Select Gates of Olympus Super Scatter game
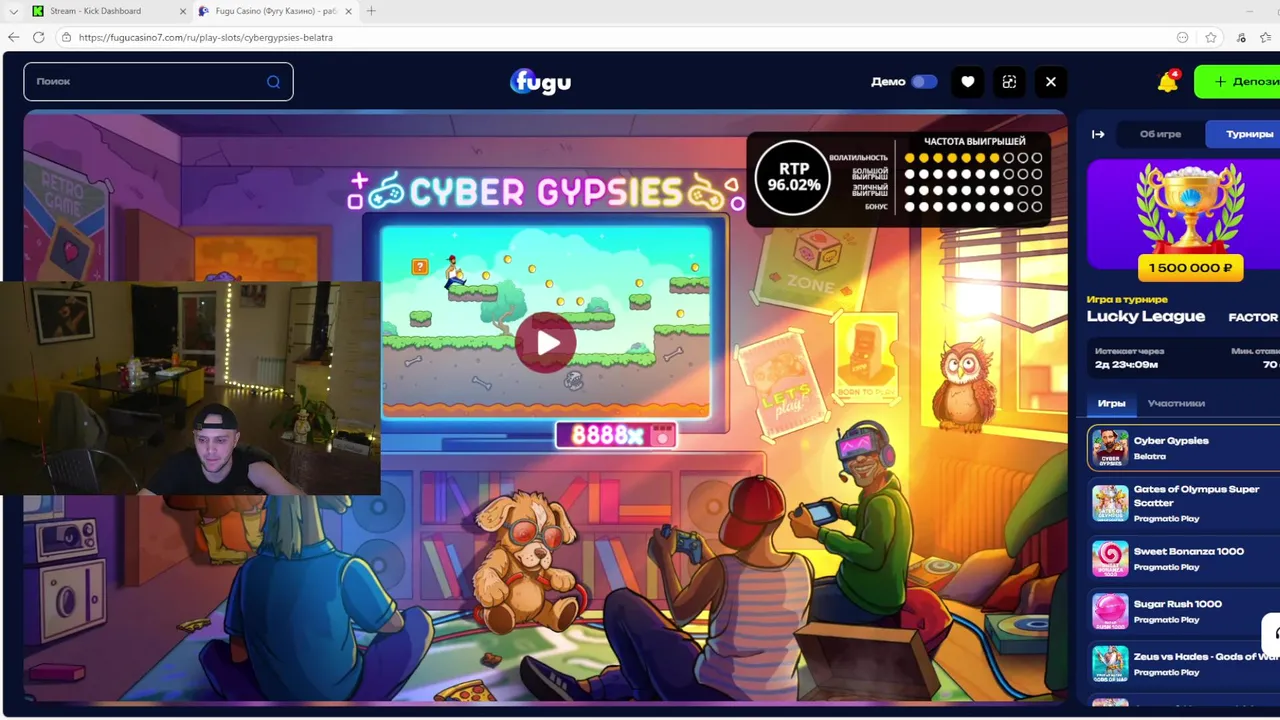Image resolution: width=1280 pixels, height=720 pixels. point(1183,503)
